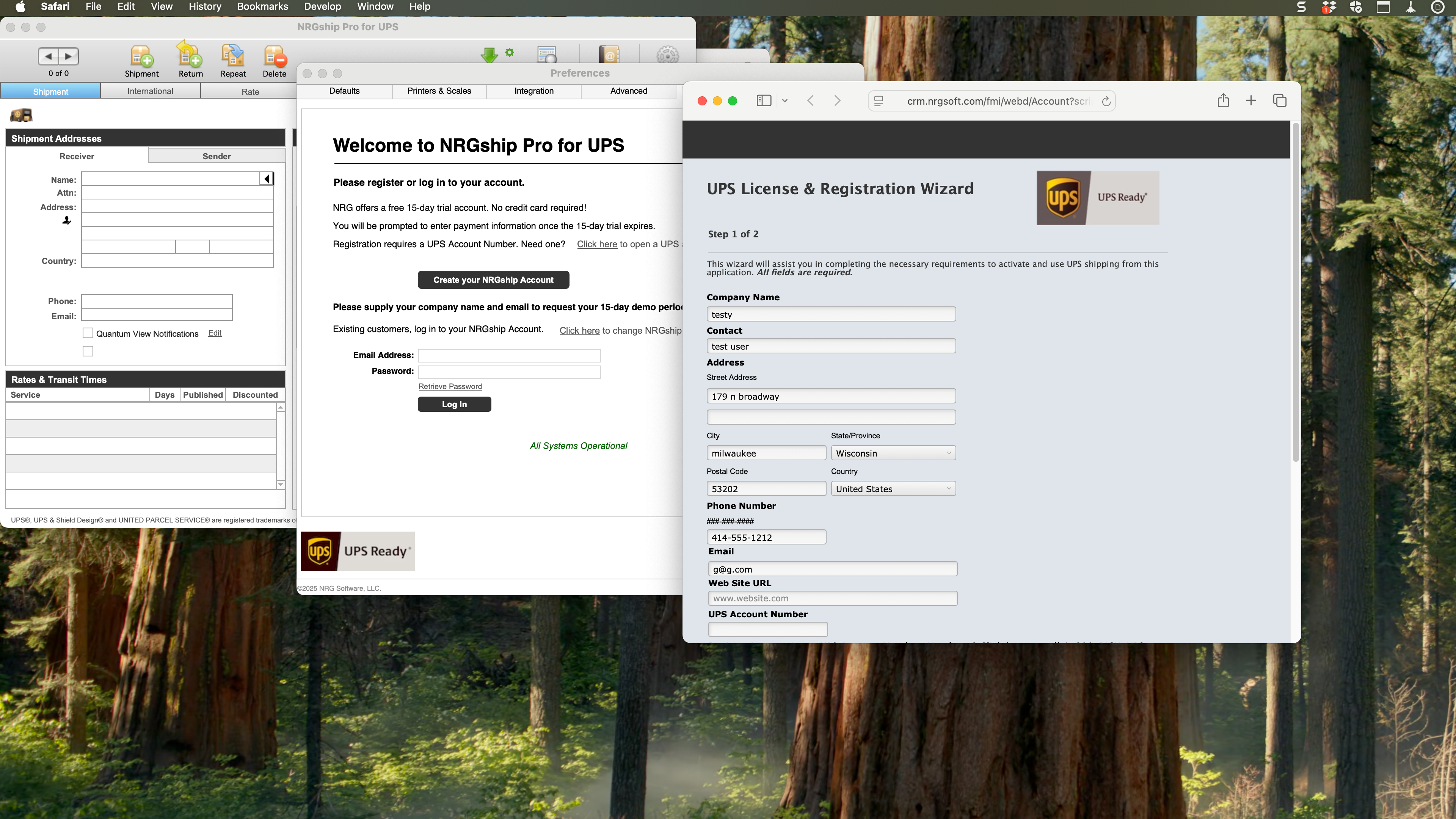Click the Edit link next to Quantum View
This screenshot has width=1456, height=819.
tap(215, 333)
